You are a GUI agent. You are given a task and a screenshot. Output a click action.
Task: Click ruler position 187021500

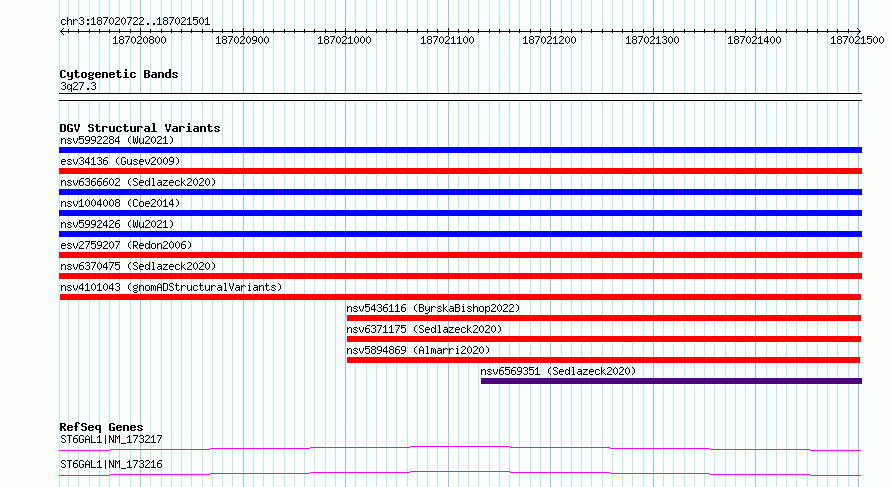pos(857,40)
